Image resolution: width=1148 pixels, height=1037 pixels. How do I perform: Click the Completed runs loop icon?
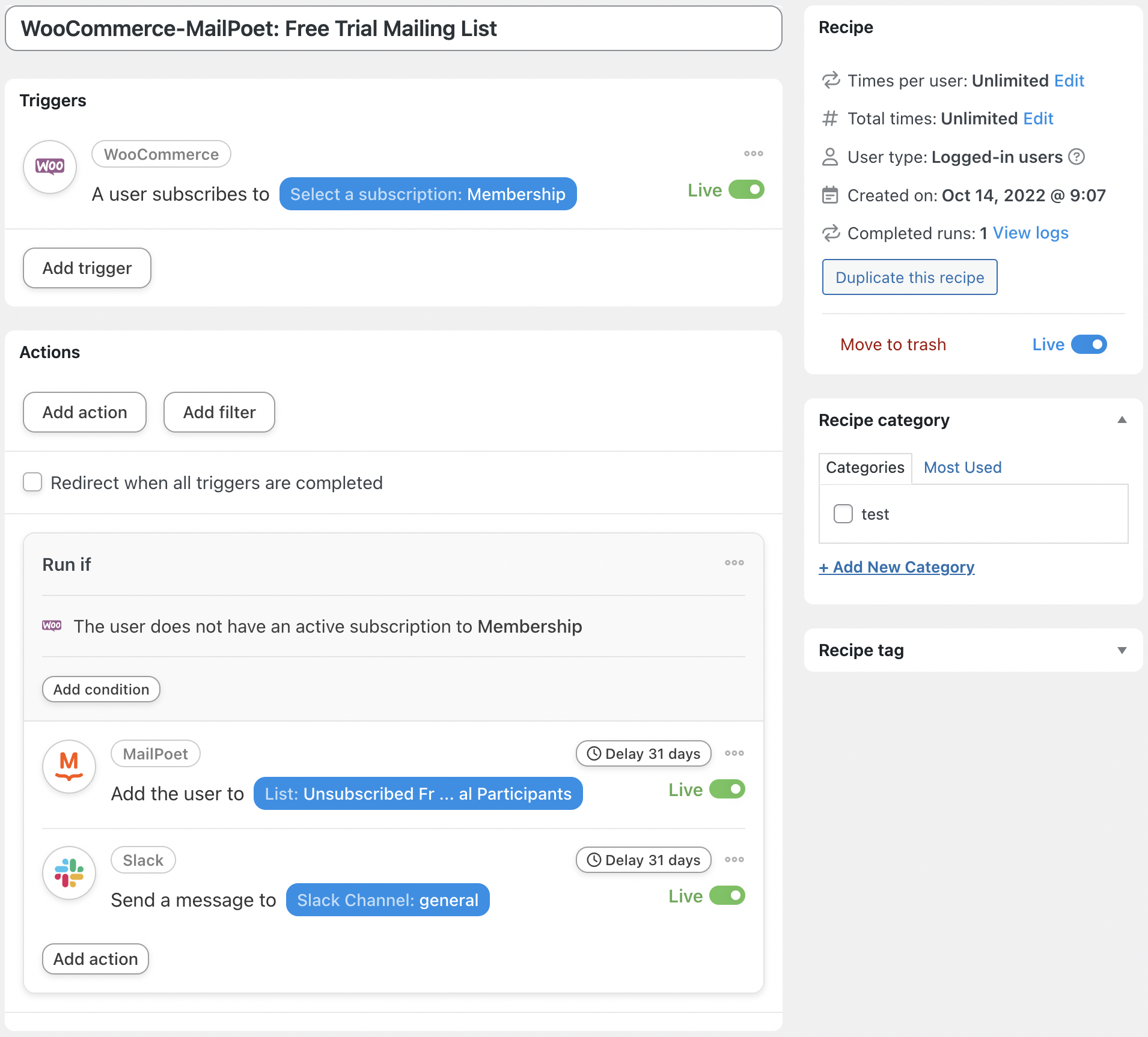pyautogui.click(x=831, y=233)
